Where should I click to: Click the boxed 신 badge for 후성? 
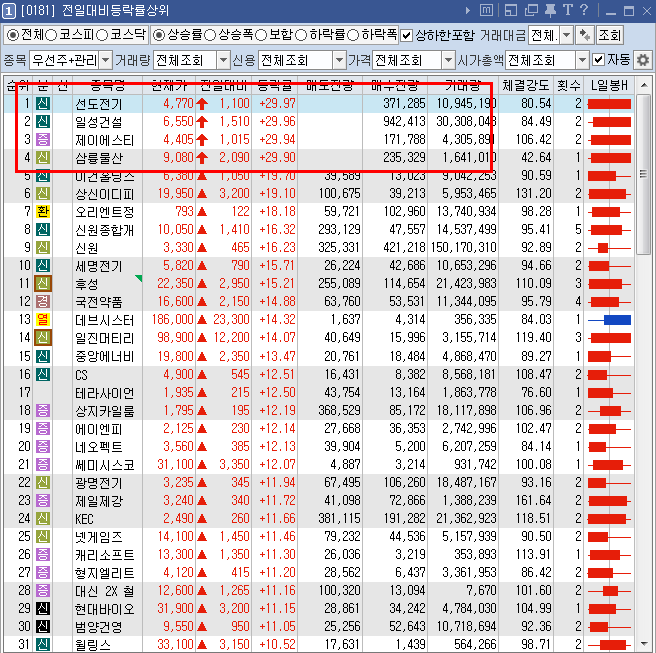pyautogui.click(x=43, y=284)
